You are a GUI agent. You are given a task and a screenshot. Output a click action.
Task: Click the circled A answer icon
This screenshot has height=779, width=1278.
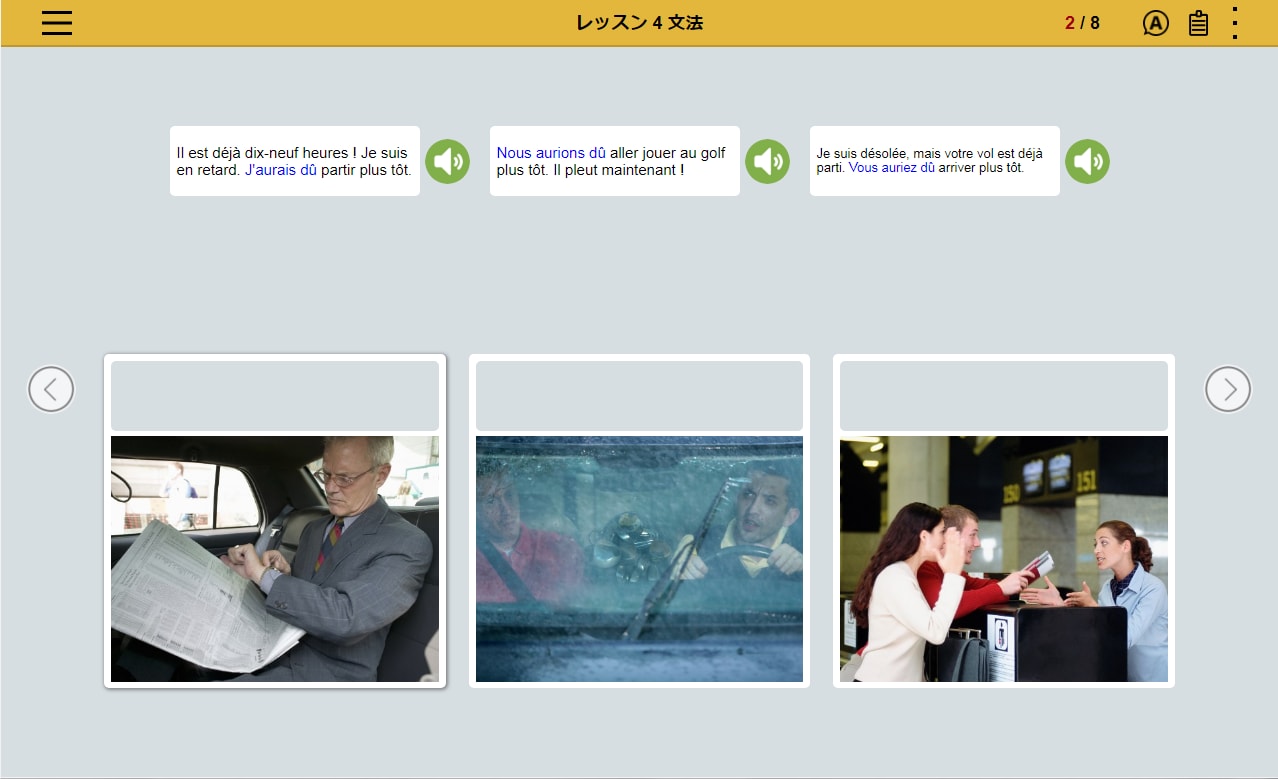coord(1155,23)
